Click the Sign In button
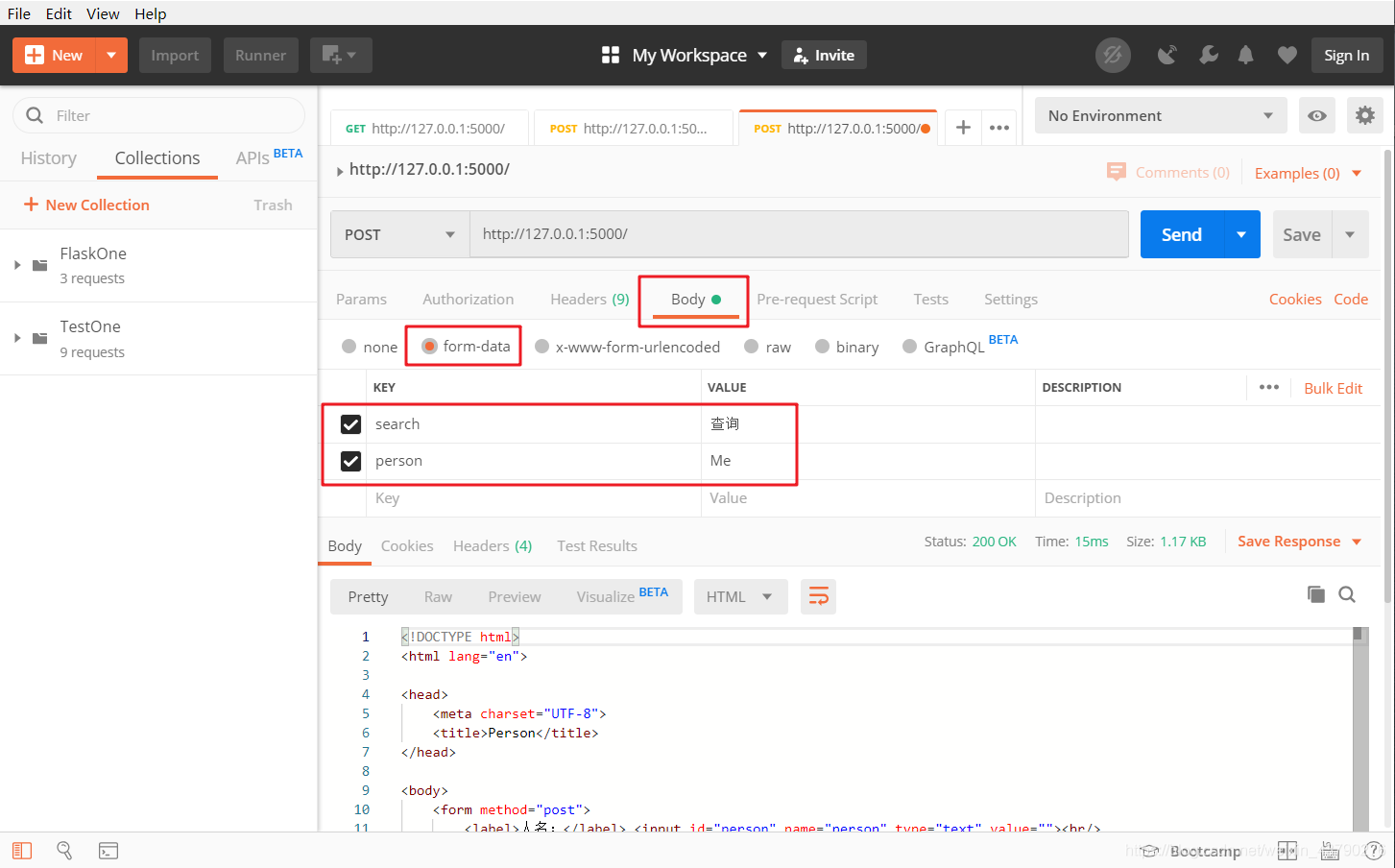 pyautogui.click(x=1347, y=55)
